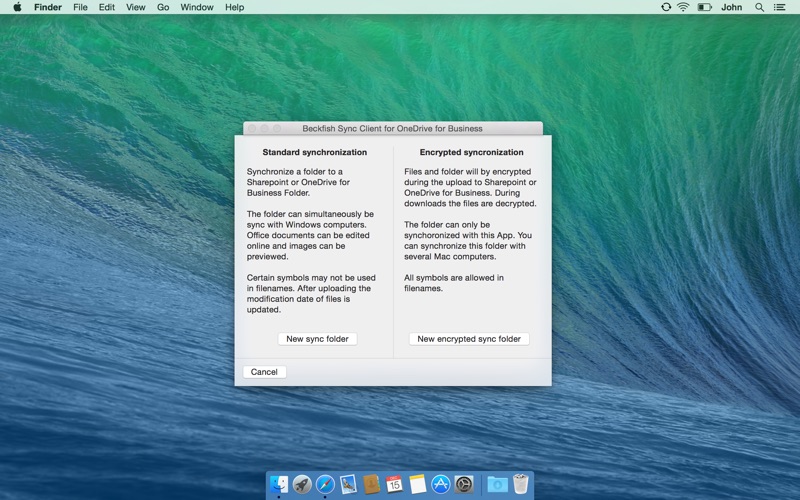Click the New sync folder button
Screen dimensions: 800x500
317,339
